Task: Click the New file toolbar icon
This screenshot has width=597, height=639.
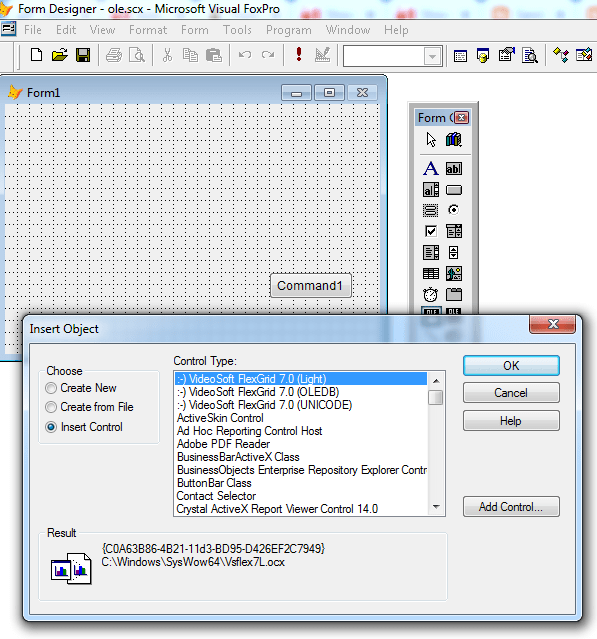Action: [x=36, y=55]
